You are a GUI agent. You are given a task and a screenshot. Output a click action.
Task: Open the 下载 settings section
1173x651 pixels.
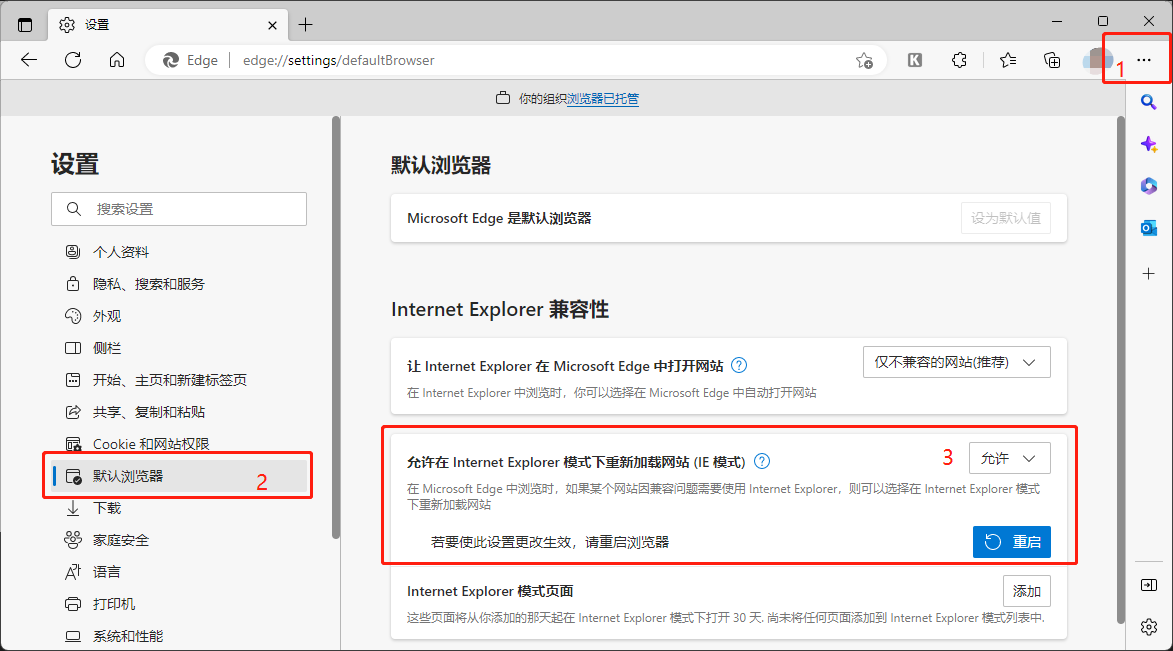(x=106, y=509)
